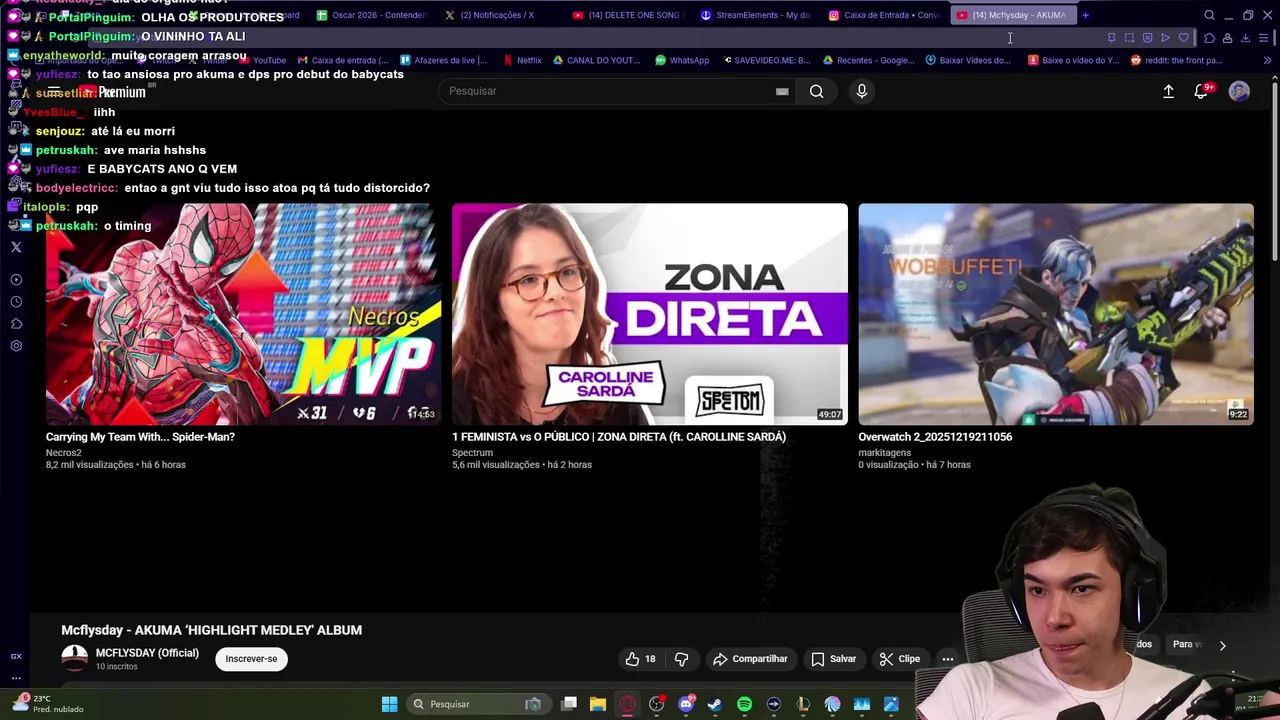1280x720 pixels.
Task: Open Task View icon on taskbar
Action: pyautogui.click(x=569, y=704)
